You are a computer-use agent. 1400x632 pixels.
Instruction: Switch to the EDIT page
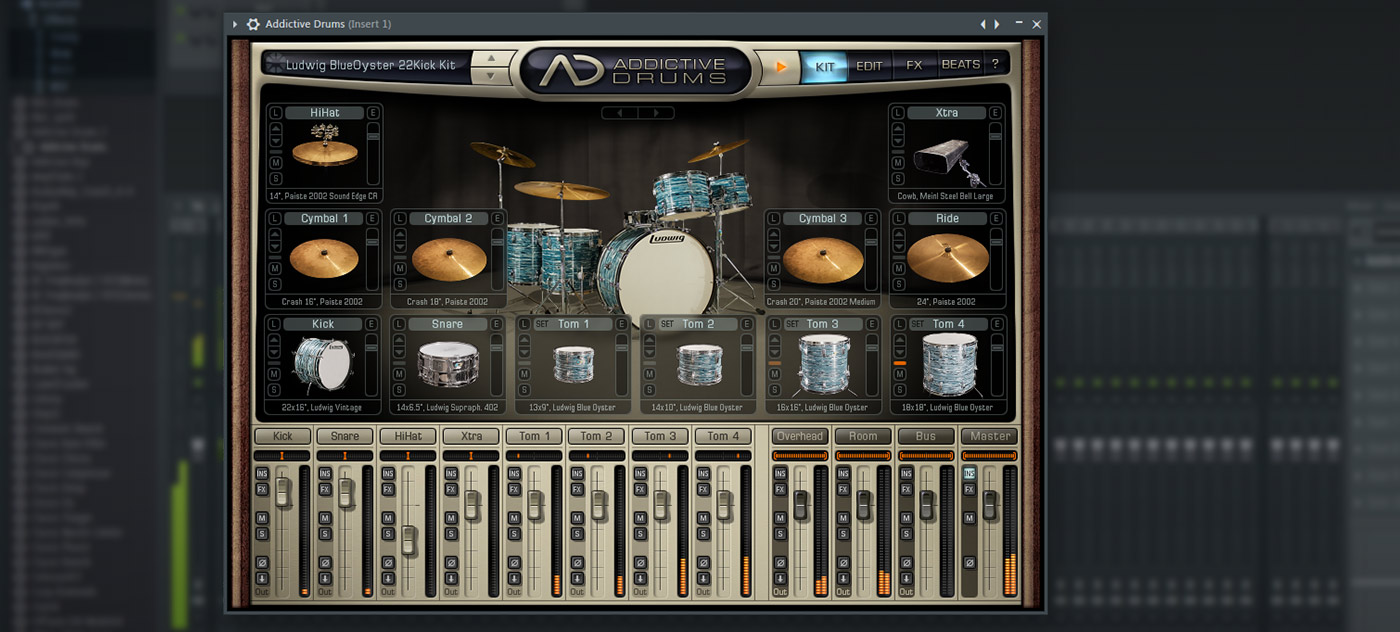(x=869, y=66)
